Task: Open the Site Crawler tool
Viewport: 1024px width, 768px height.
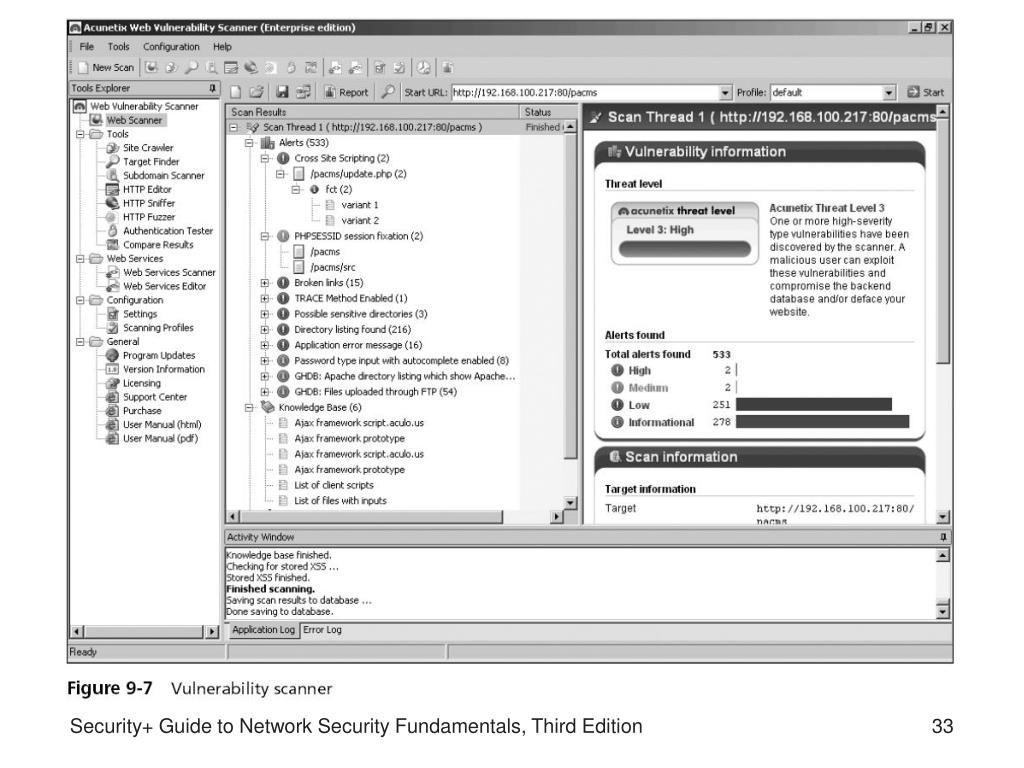Action: (x=146, y=148)
